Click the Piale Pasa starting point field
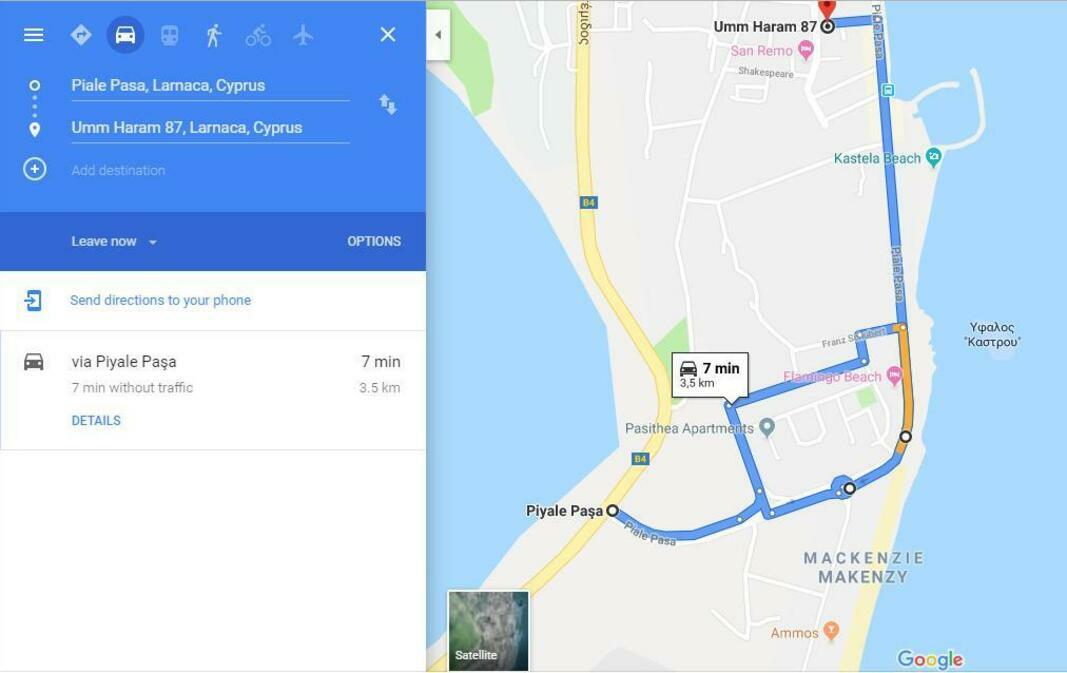This screenshot has width=1067, height=673. [210, 86]
